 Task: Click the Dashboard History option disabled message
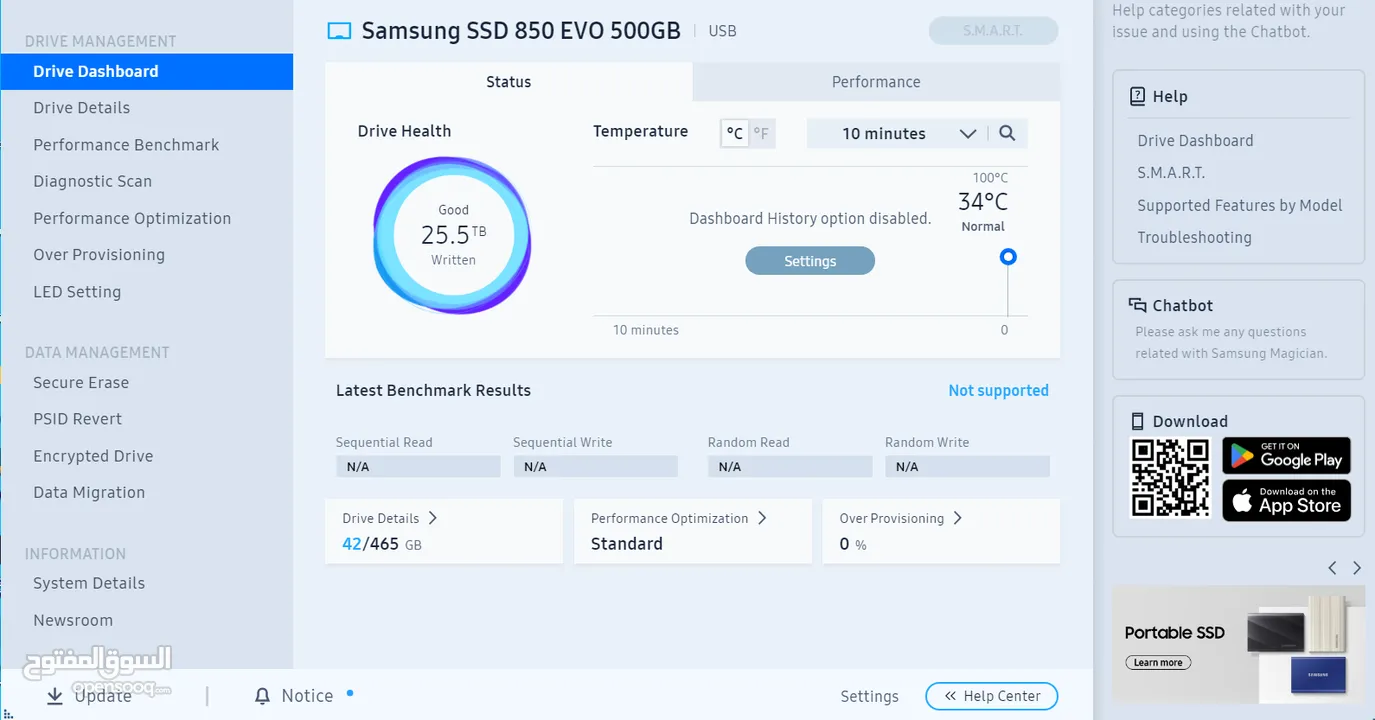pyautogui.click(x=810, y=218)
